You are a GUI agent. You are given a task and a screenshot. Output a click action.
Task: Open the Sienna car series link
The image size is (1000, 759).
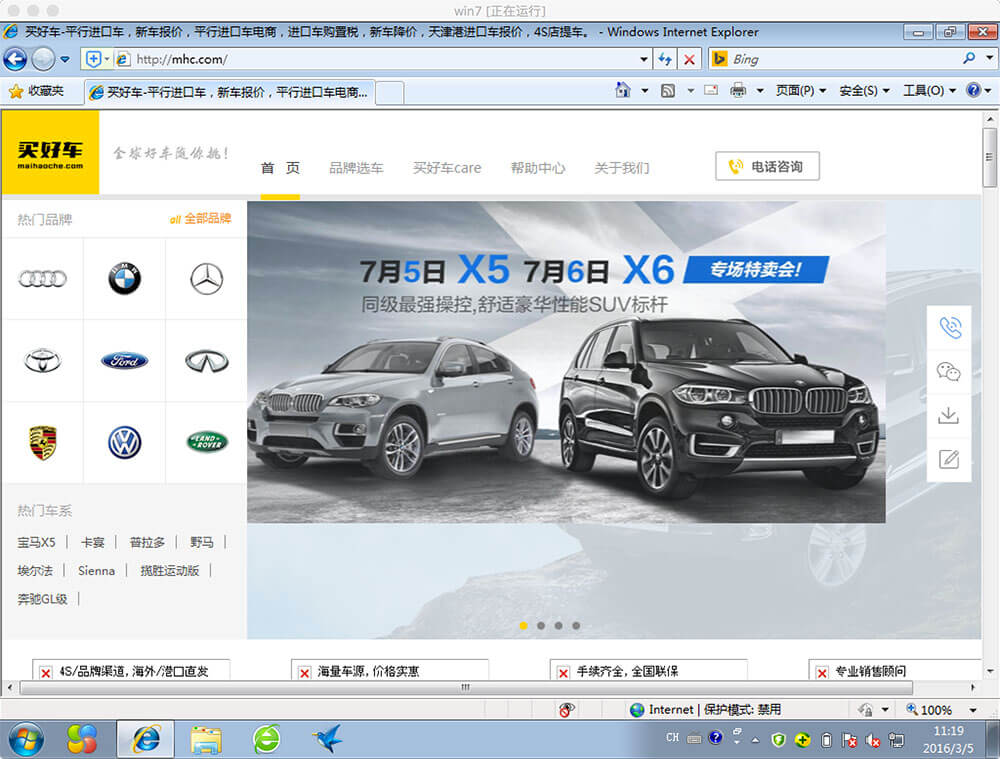pyautogui.click(x=96, y=570)
